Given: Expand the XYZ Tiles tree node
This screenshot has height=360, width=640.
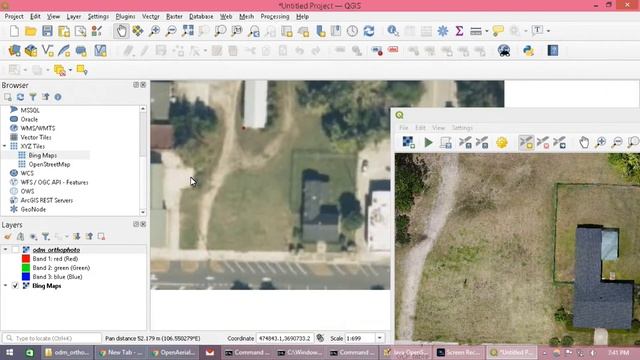Looking at the screenshot, I should (4, 146).
